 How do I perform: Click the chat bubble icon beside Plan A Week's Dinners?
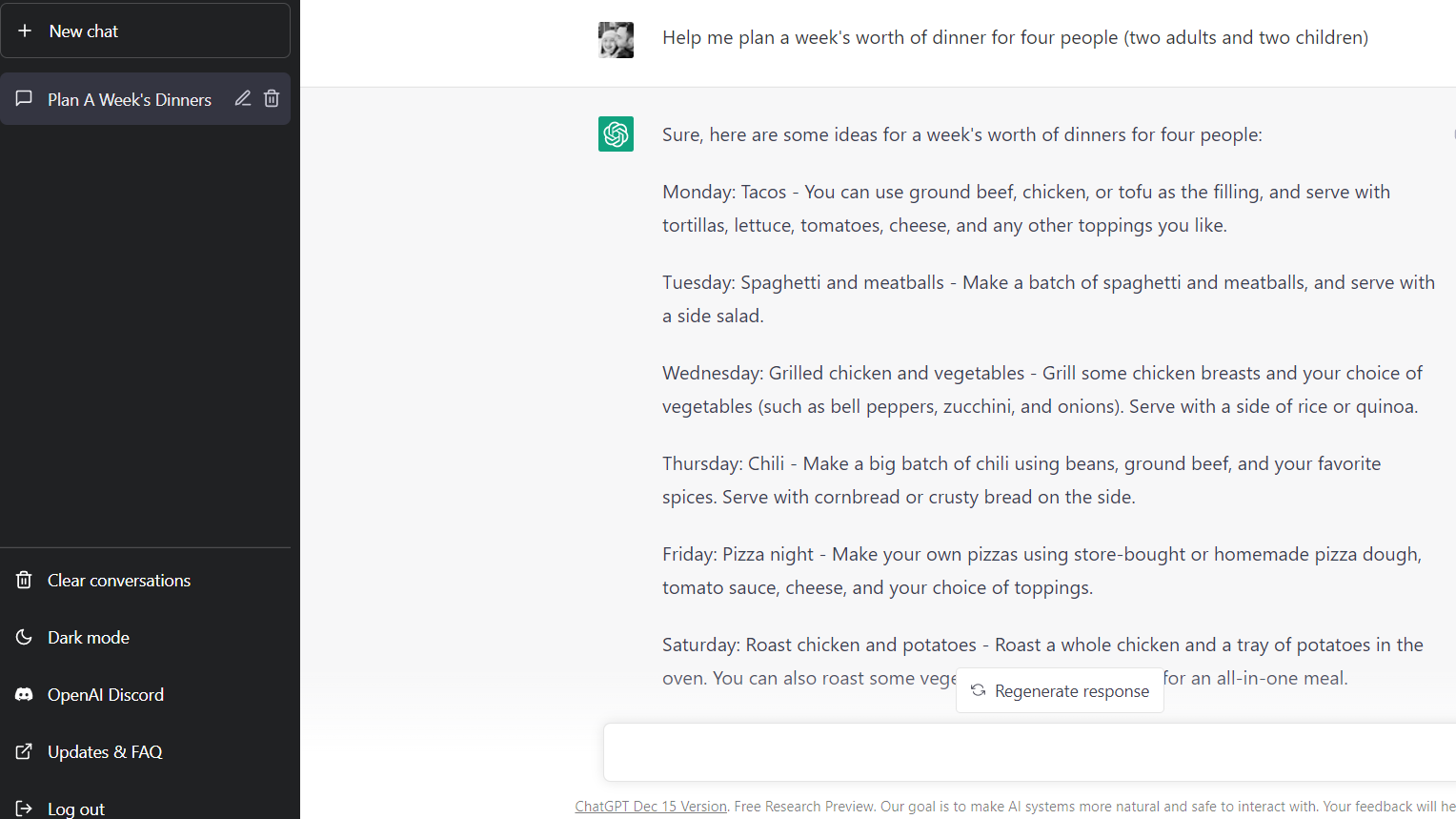(24, 98)
